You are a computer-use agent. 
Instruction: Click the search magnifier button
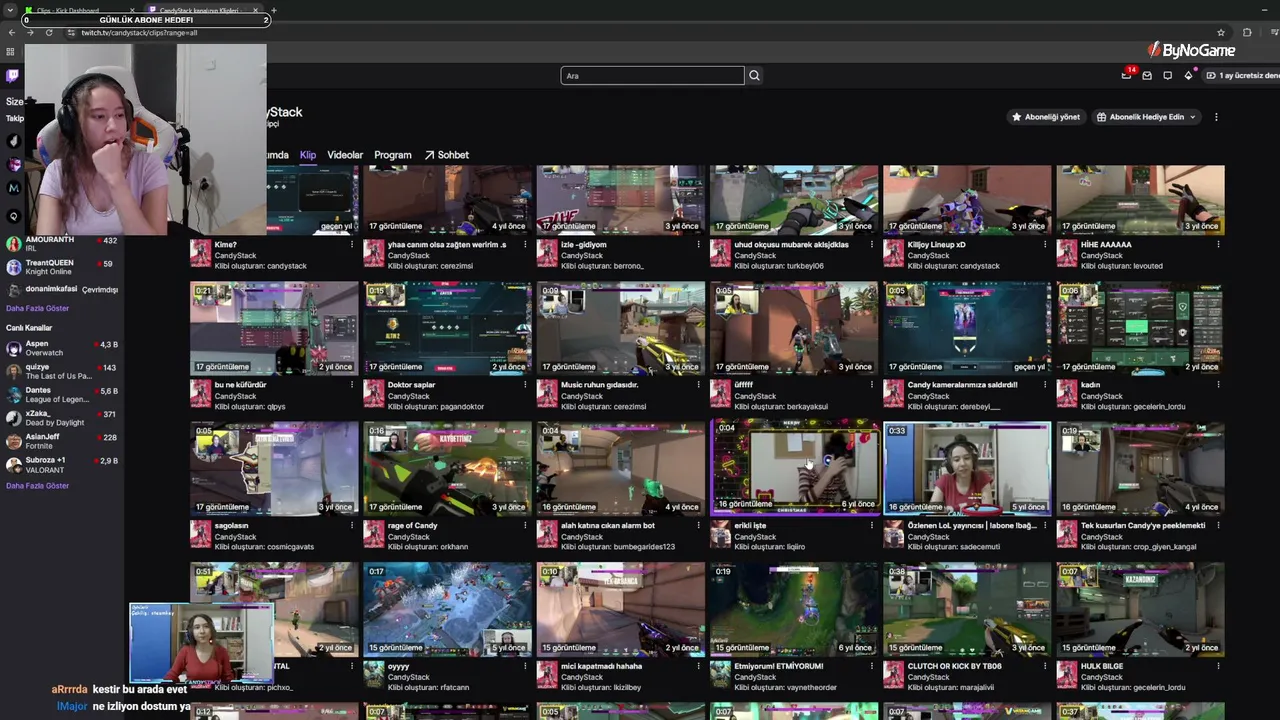(755, 76)
